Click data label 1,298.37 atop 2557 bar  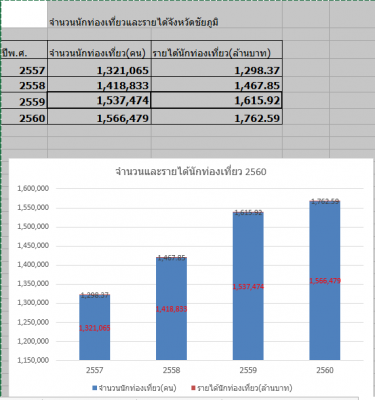[x=95, y=295]
